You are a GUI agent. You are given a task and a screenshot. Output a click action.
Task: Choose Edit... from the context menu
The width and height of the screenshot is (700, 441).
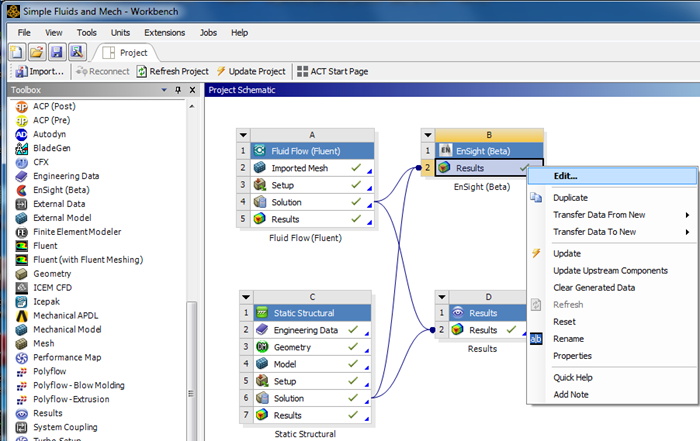coord(612,176)
